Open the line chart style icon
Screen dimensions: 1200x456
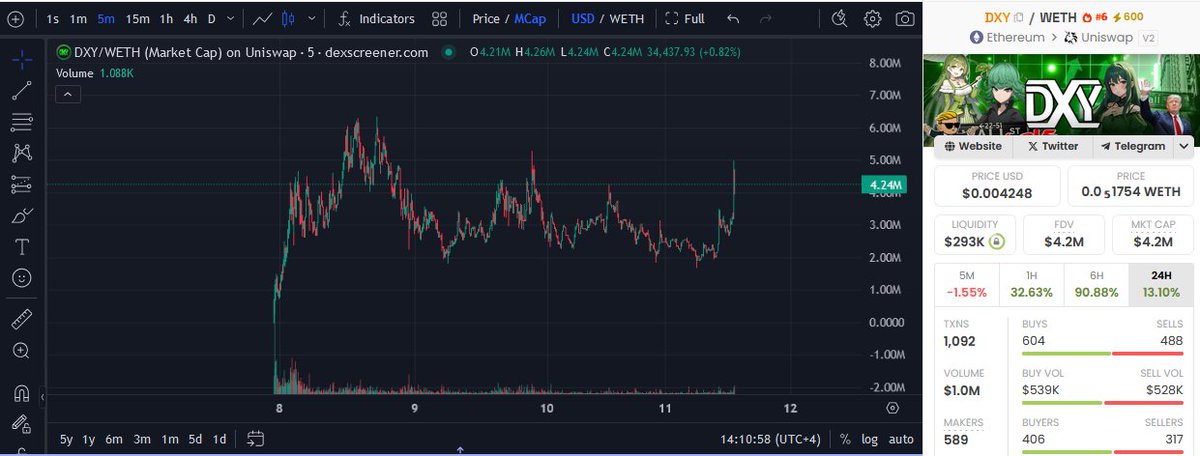[x=263, y=18]
